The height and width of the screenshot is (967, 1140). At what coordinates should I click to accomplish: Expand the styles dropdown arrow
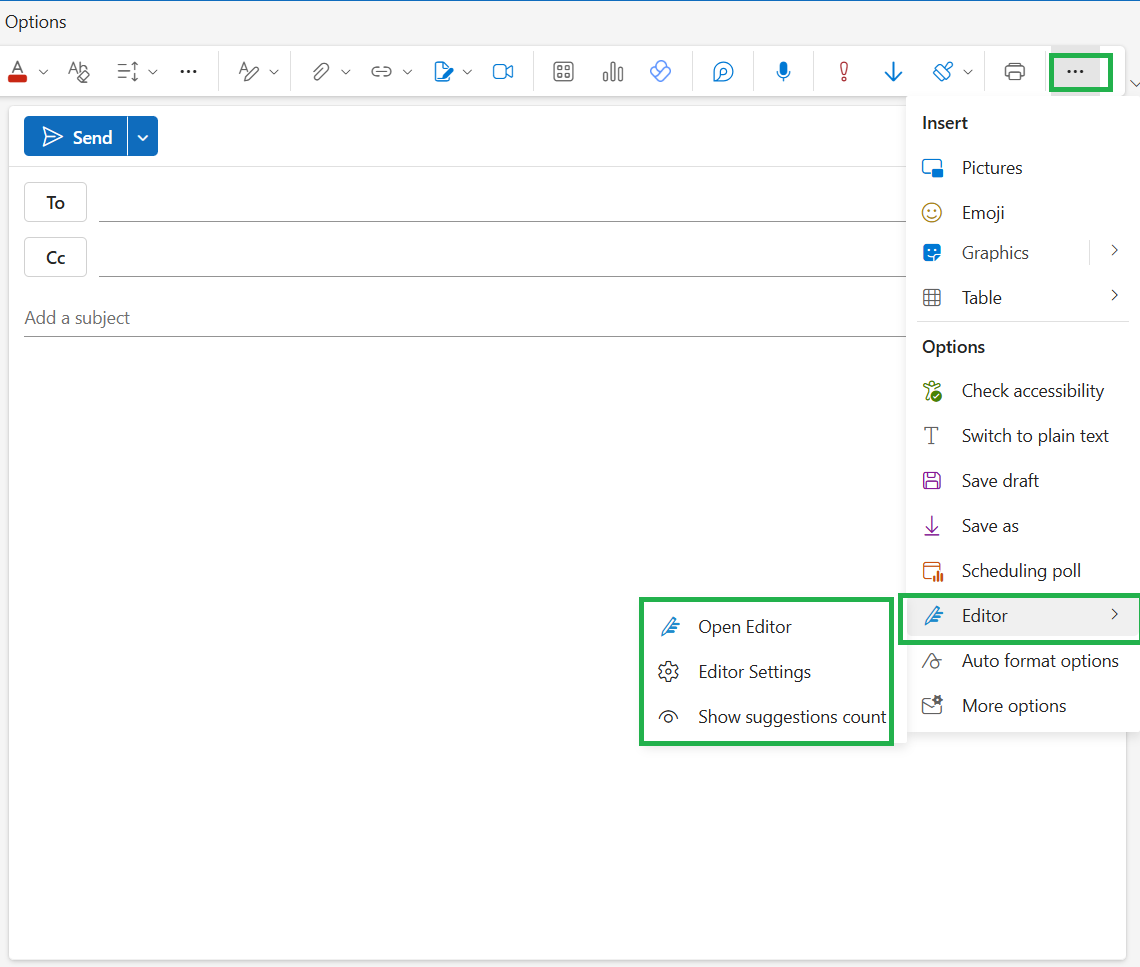point(274,72)
